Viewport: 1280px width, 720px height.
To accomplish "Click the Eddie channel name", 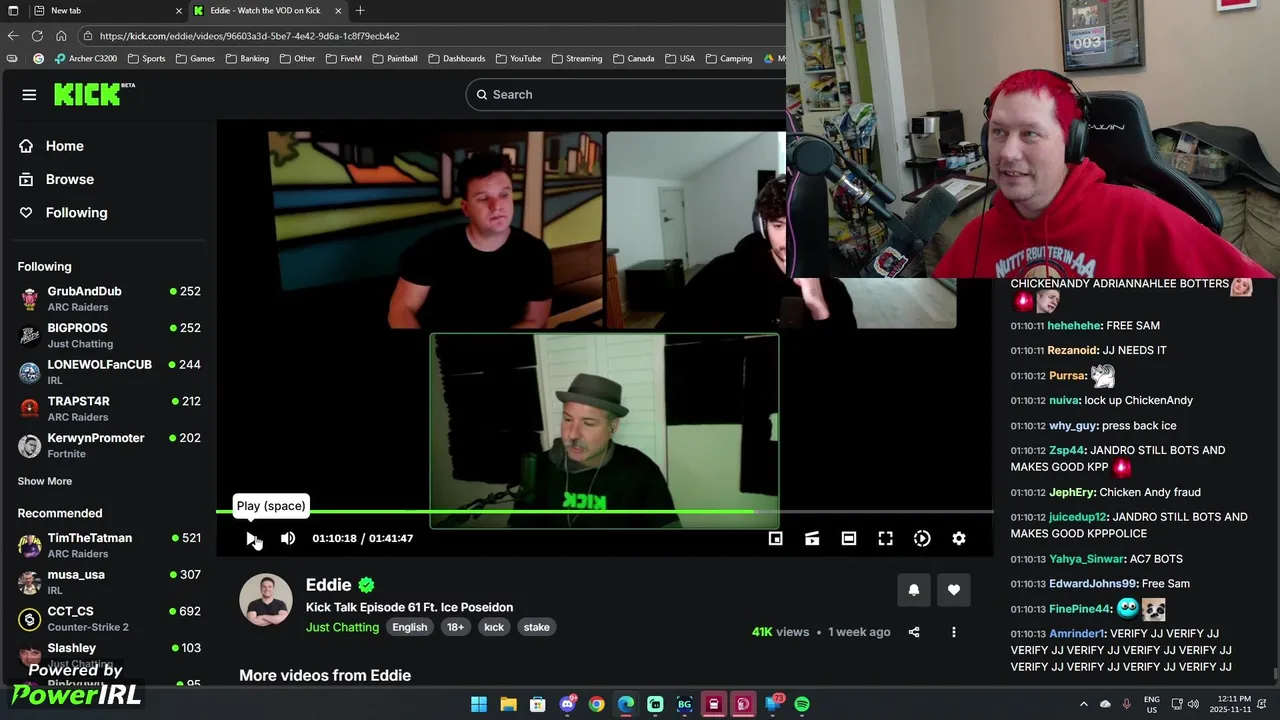I will click(x=329, y=585).
